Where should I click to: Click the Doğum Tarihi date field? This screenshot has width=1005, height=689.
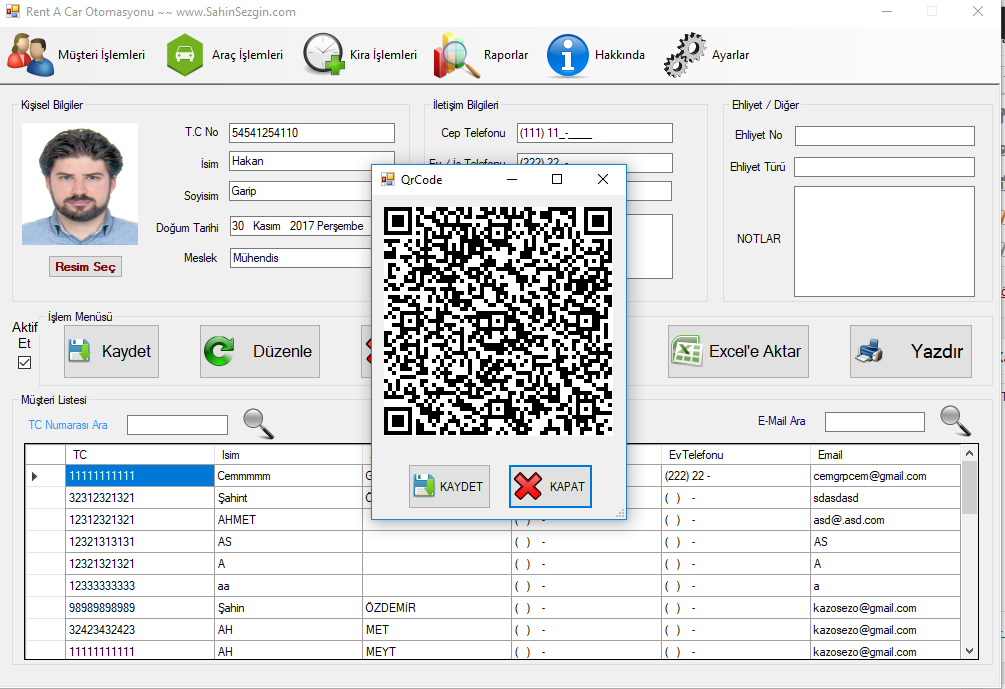301,226
